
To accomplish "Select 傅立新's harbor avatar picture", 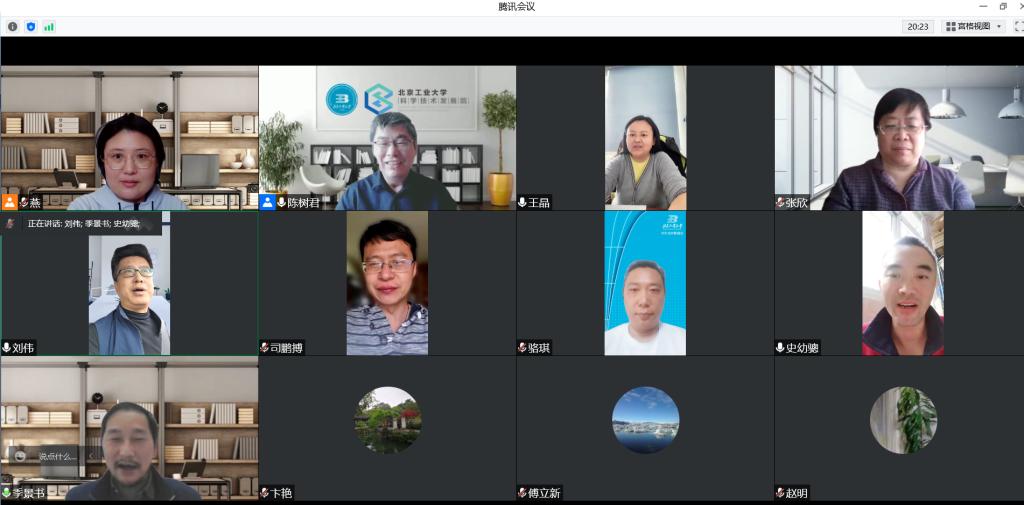I will tap(645, 420).
